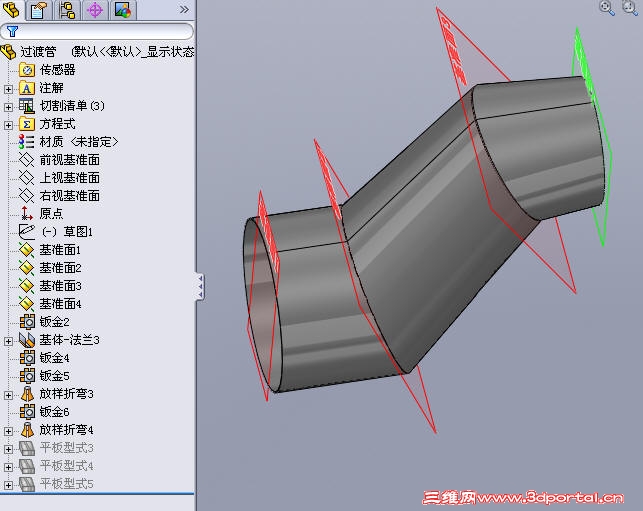Select the 方程式 equations folder icon
Image resolution: width=643 pixels, height=511 pixels.
tap(27, 124)
